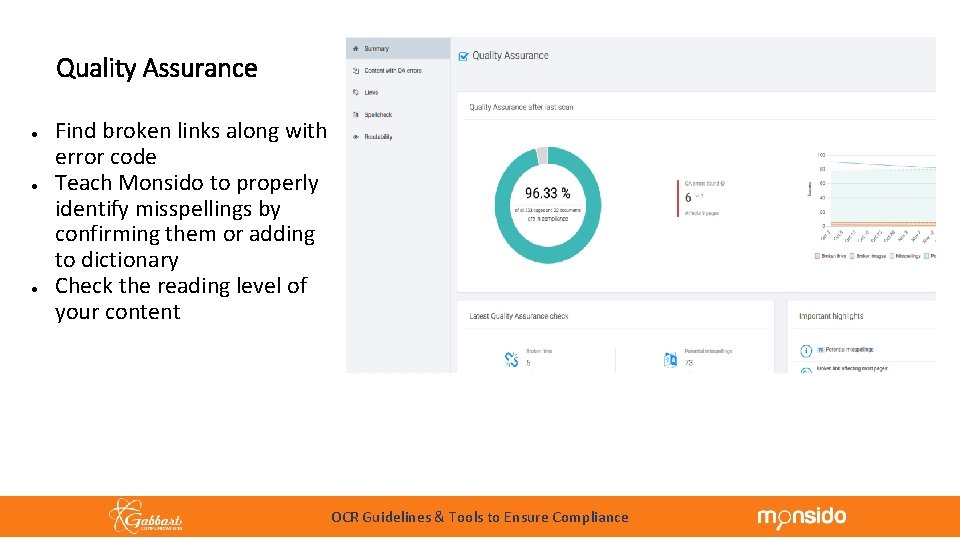Click the Quality Assurance dashboard heading
960x540 pixels.
tap(511, 55)
